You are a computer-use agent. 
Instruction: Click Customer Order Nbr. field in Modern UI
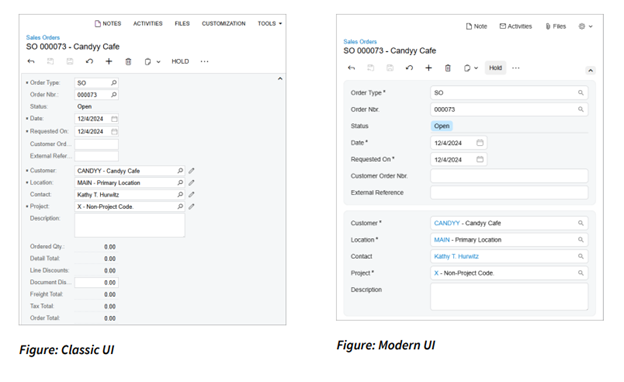tap(509, 176)
